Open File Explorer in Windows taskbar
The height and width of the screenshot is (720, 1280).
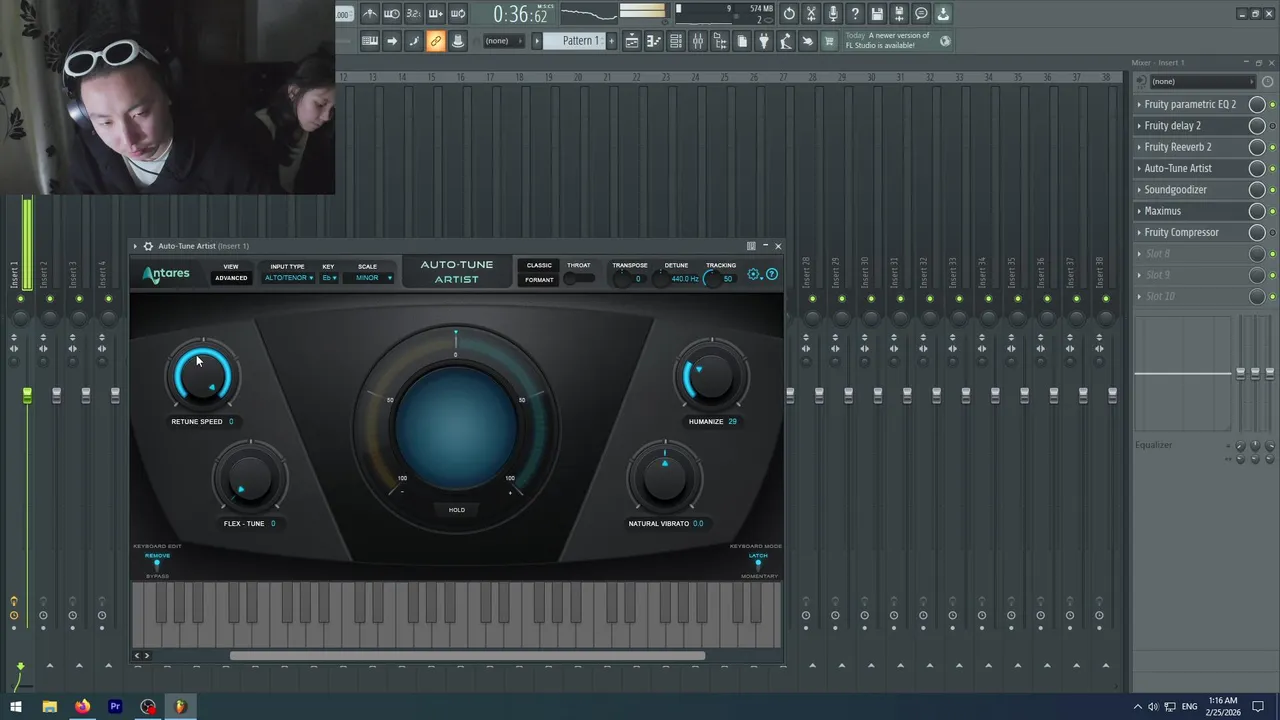click(x=49, y=706)
